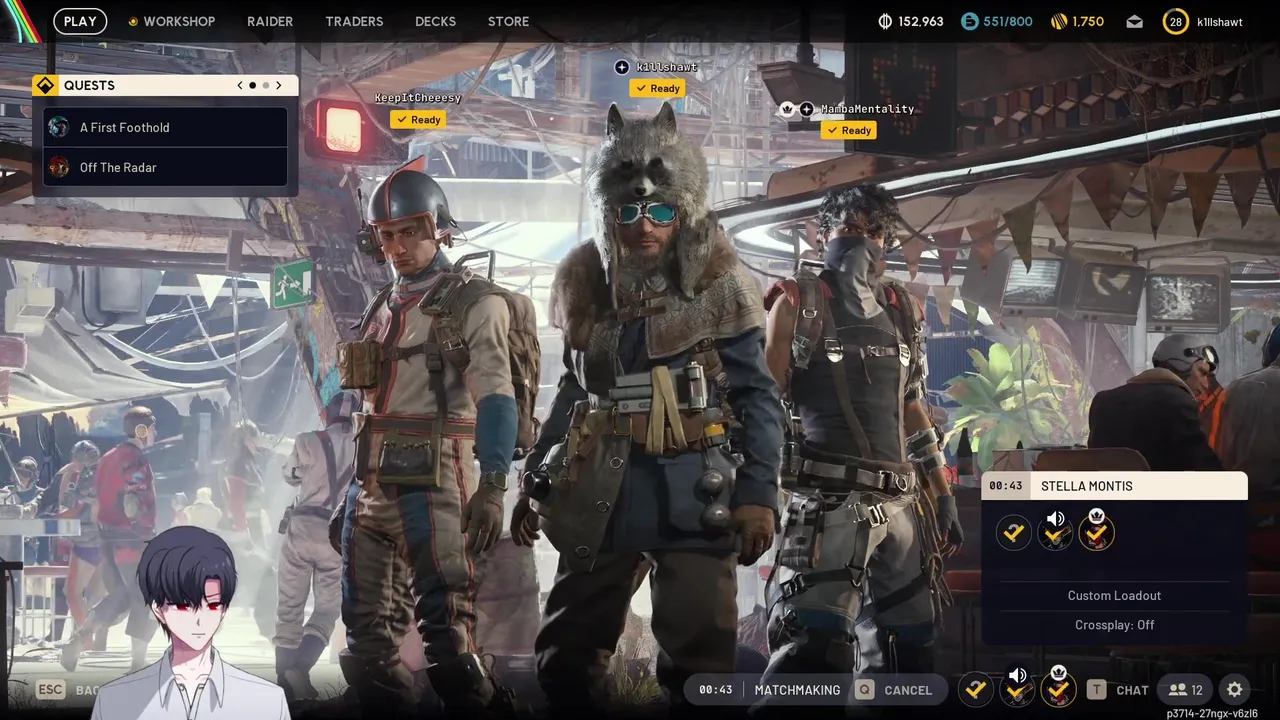Click the question-mark avatar in Stella Montis panel

click(1014, 533)
